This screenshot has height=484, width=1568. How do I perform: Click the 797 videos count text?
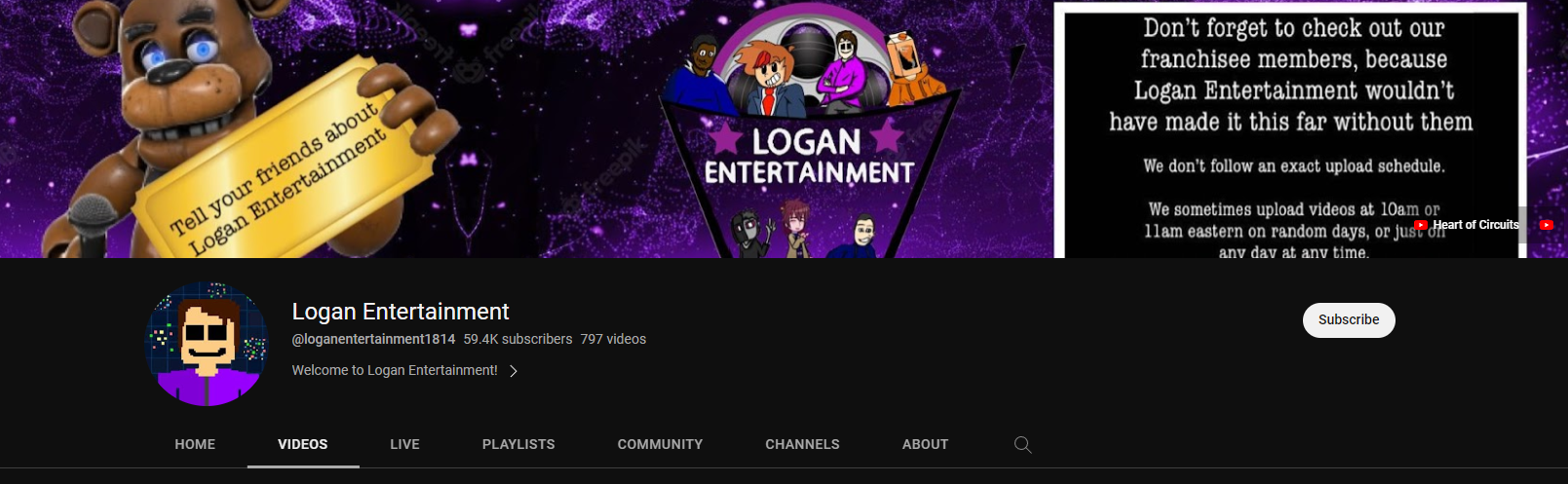[613, 339]
